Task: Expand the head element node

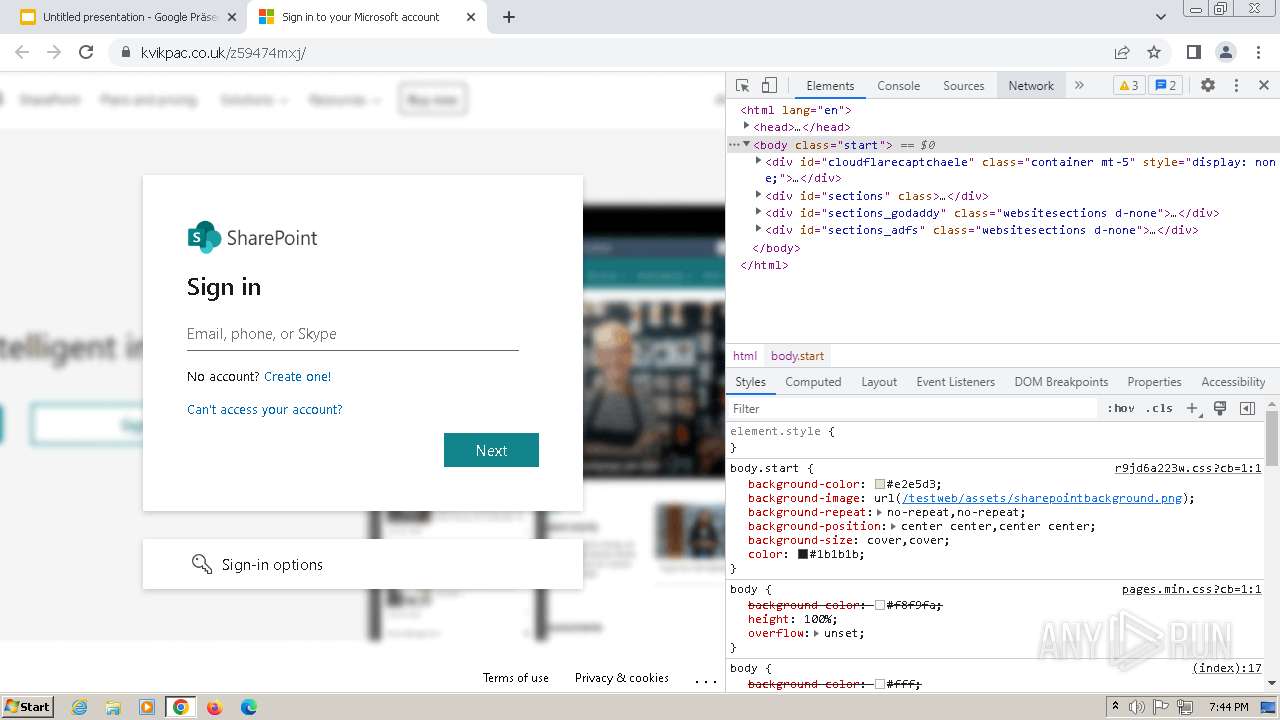Action: pyautogui.click(x=747, y=127)
